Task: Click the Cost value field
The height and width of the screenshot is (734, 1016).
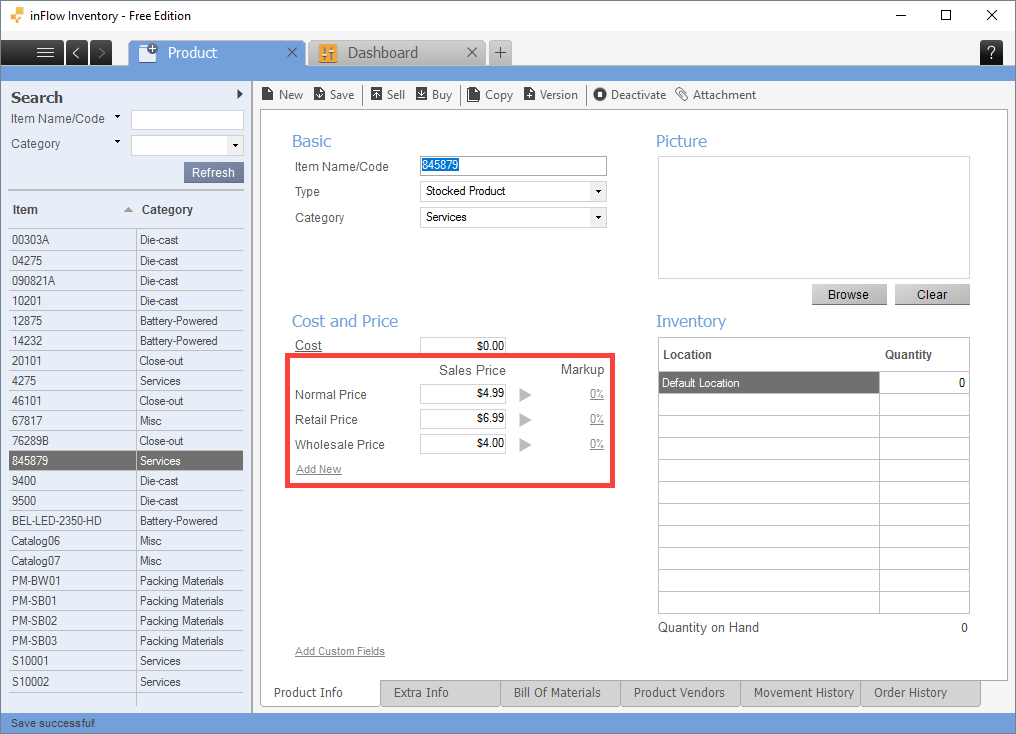Action: [x=463, y=345]
